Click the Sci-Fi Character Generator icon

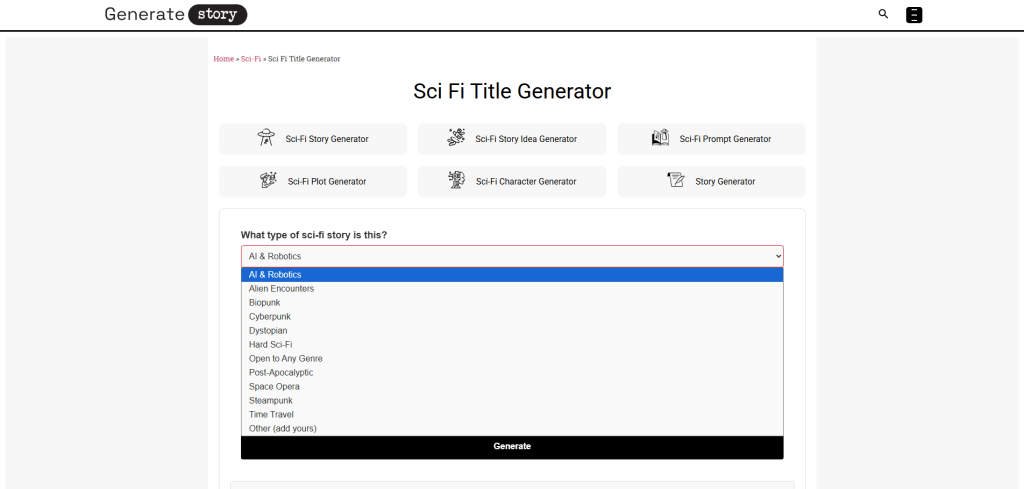[x=457, y=181]
